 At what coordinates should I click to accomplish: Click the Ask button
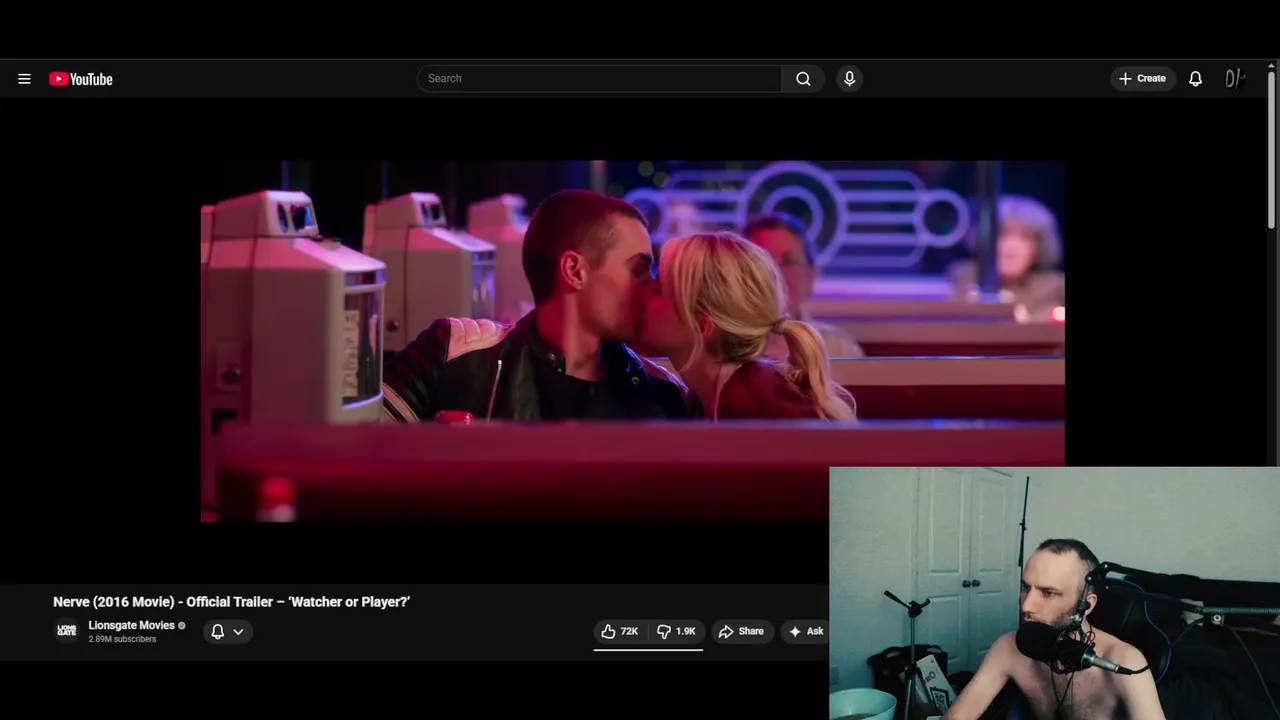806,631
